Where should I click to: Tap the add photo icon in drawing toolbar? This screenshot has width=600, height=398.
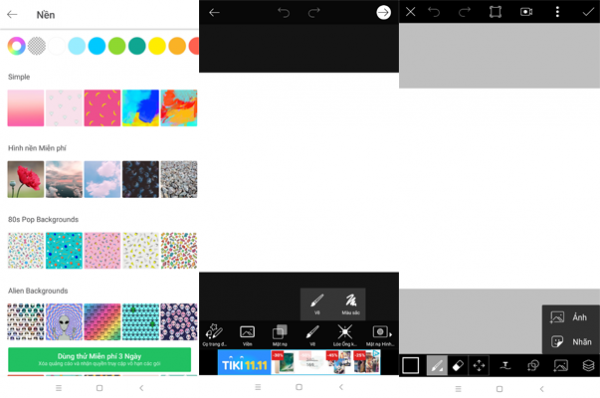(561, 365)
